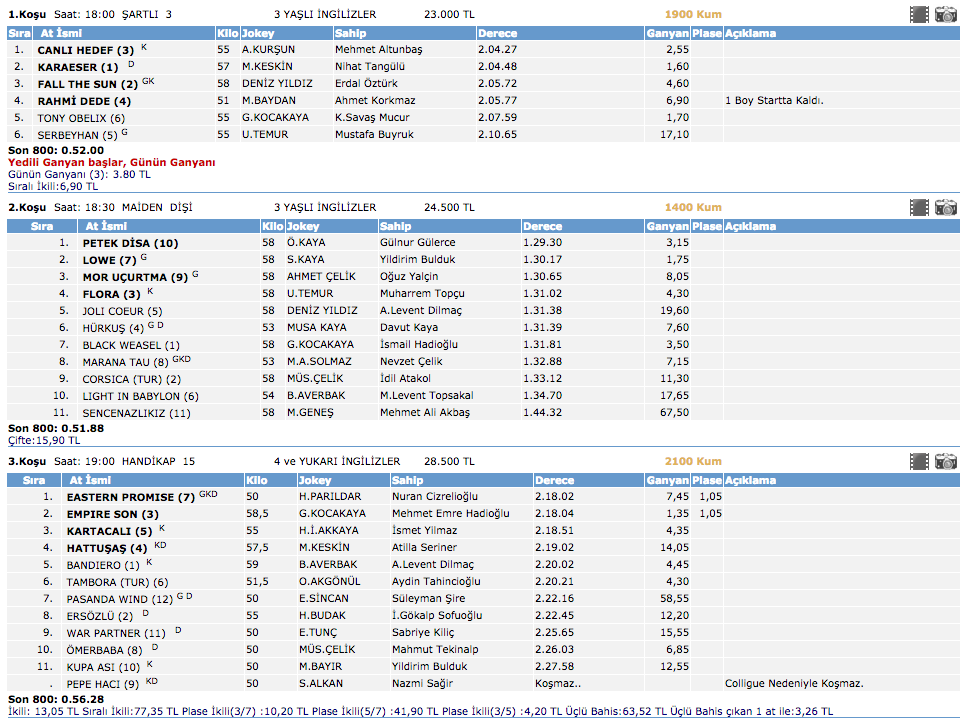Image resolution: width=975 pixels, height=721 pixels.
Task: Open the camera photo icon for race 2
Action: (x=946, y=208)
